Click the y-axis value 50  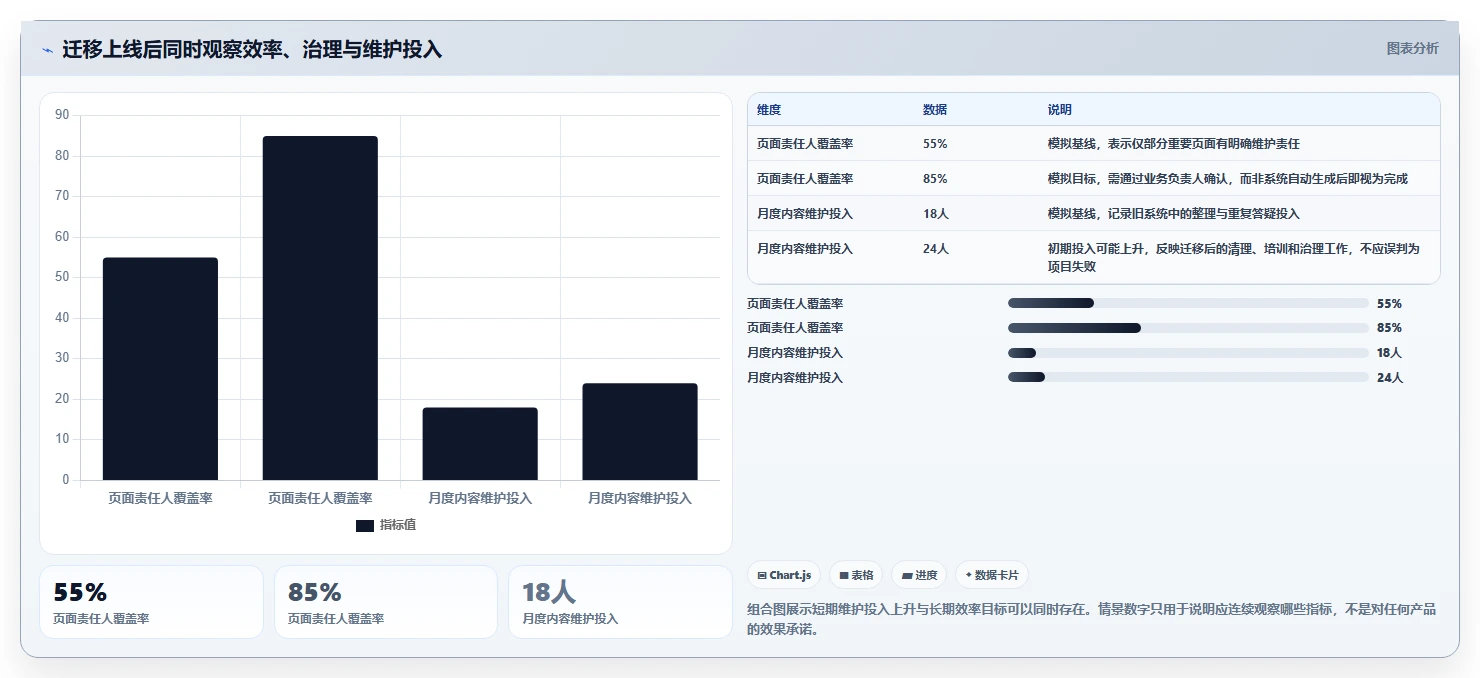[x=62, y=277]
